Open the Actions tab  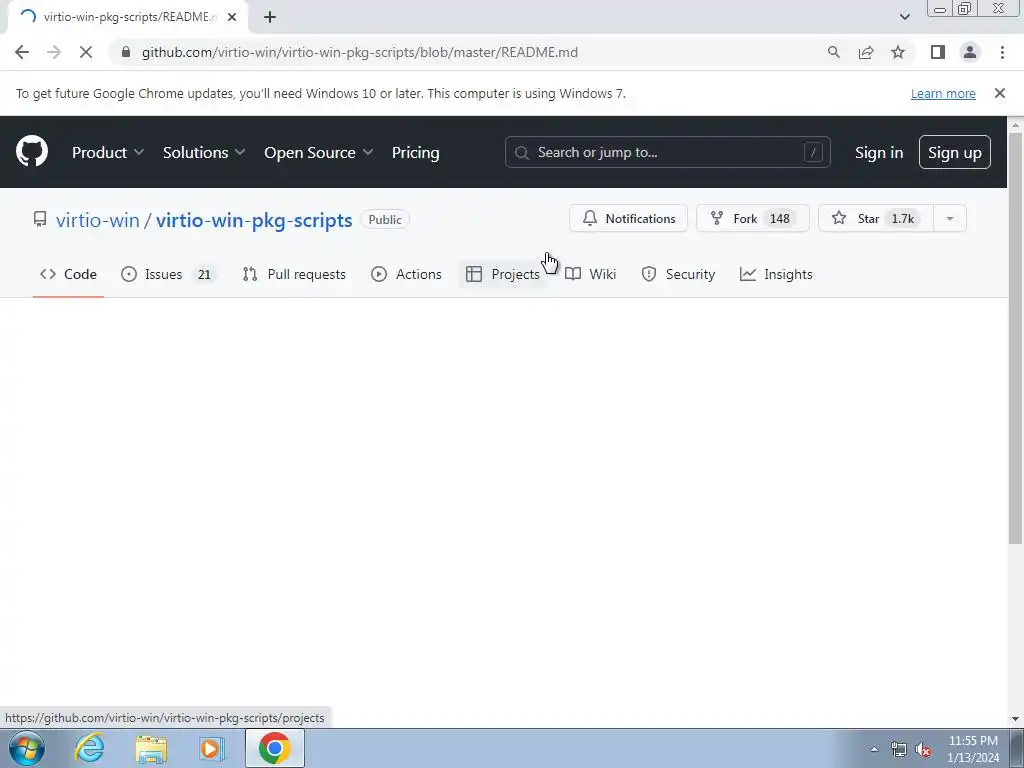(406, 274)
